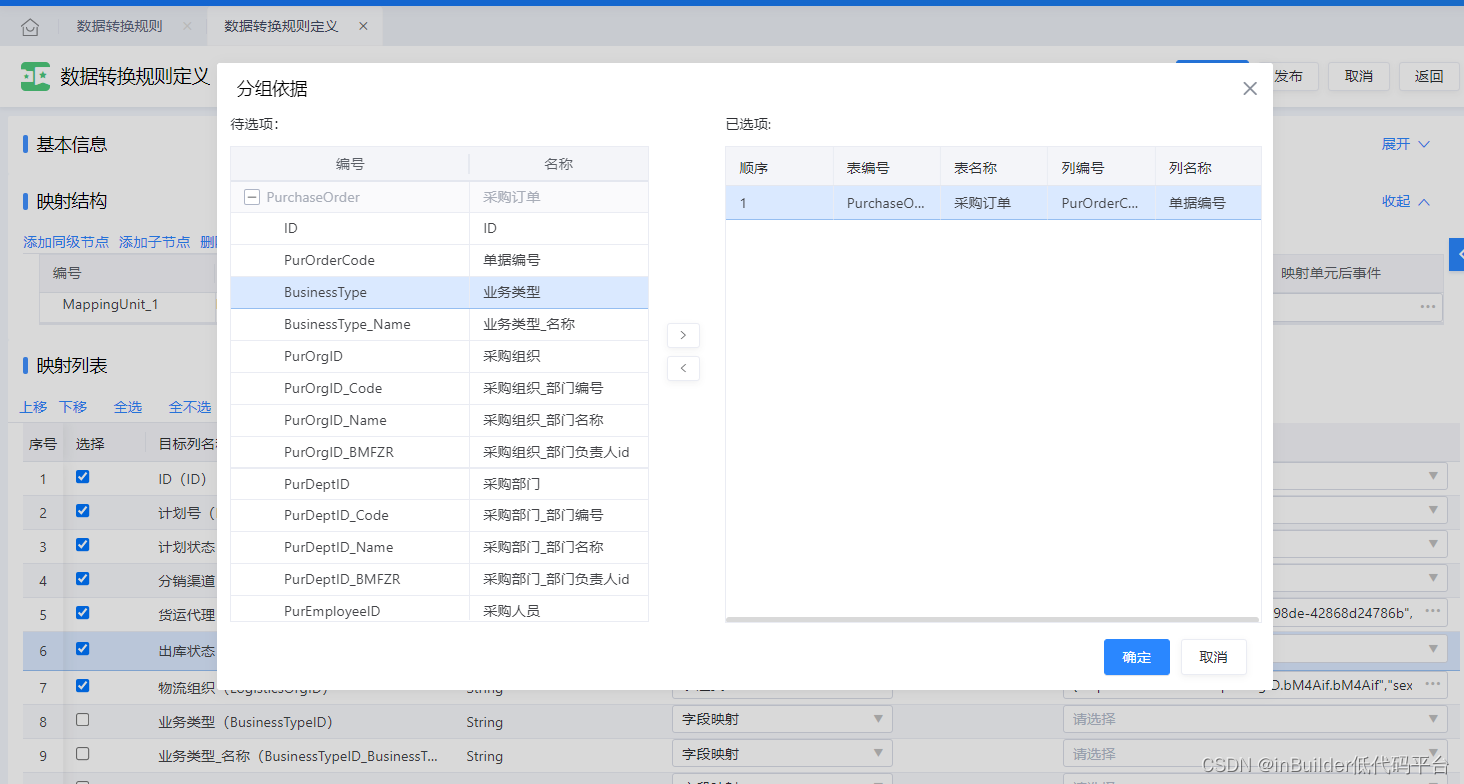This screenshot has width=1464, height=784.
Task: Click 下移 in the 映射列表 toolbar
Action: pos(73,407)
